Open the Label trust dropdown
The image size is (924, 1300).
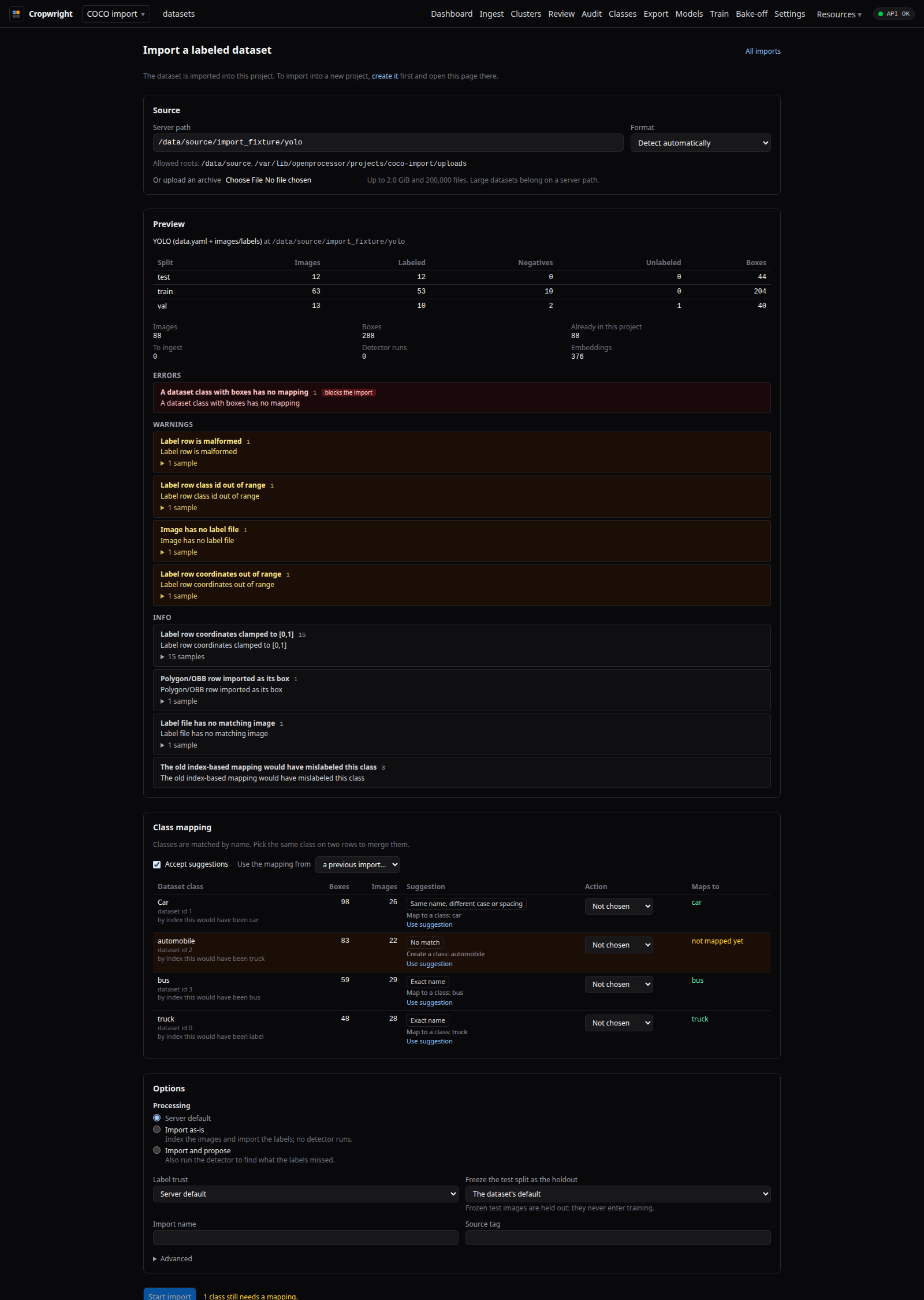click(x=305, y=1194)
